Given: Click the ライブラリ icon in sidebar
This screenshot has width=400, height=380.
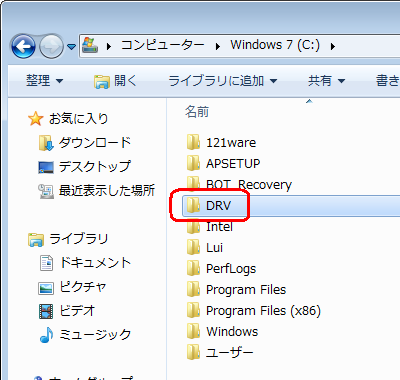Looking at the screenshot, I should 36,239.
